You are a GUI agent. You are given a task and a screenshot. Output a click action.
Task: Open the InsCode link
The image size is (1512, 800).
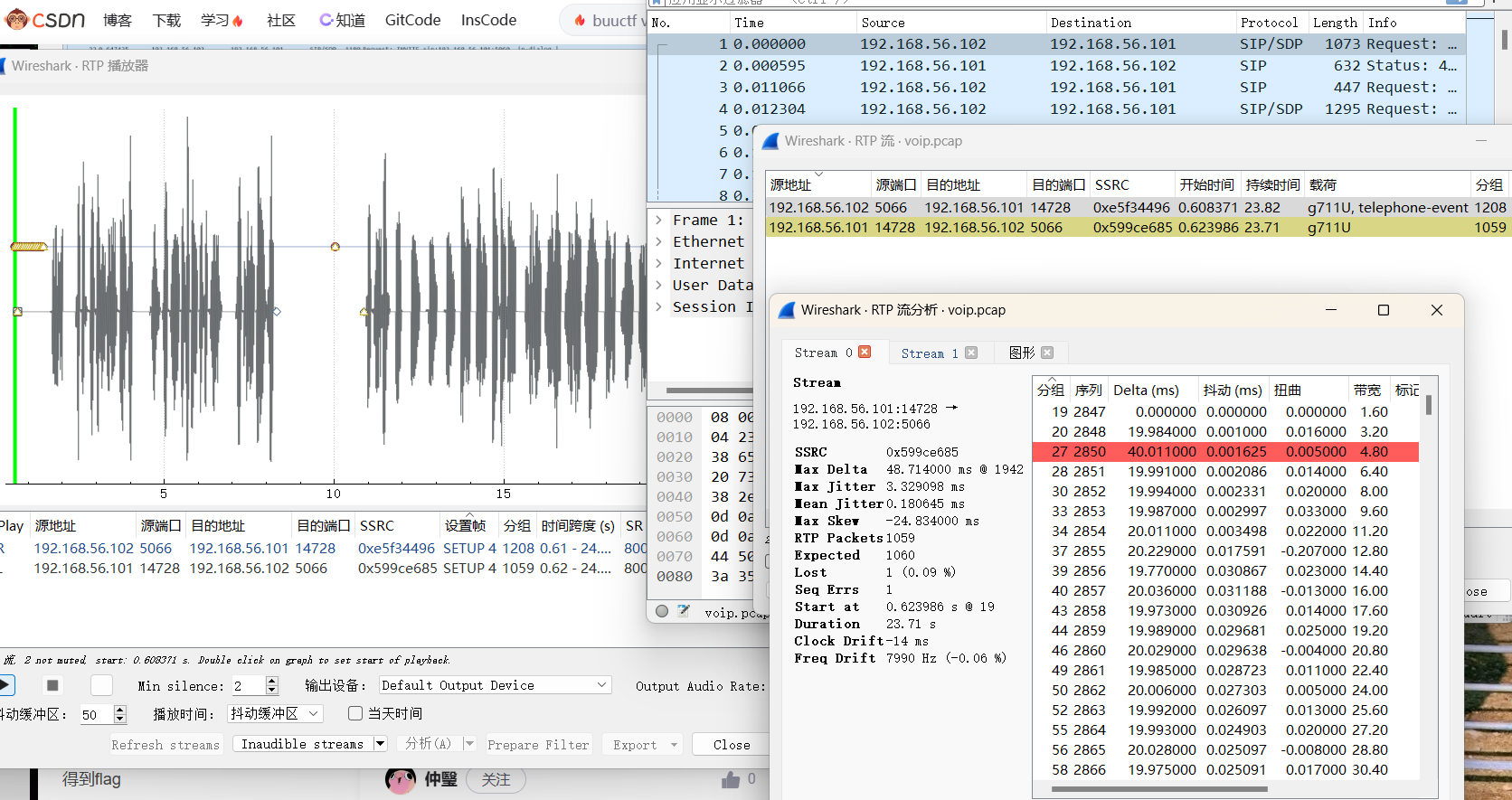(x=488, y=20)
